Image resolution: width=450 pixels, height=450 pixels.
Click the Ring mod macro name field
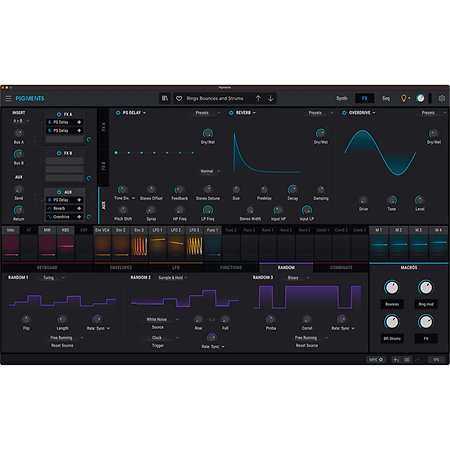pos(426,304)
